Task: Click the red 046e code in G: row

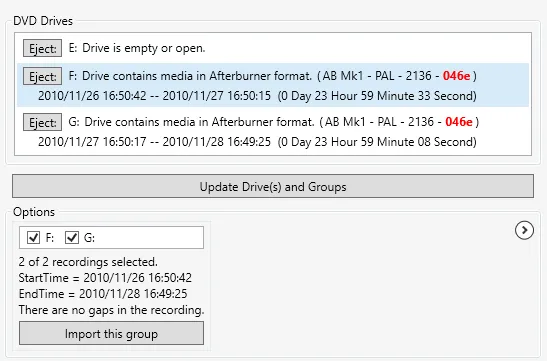Action: click(x=459, y=122)
